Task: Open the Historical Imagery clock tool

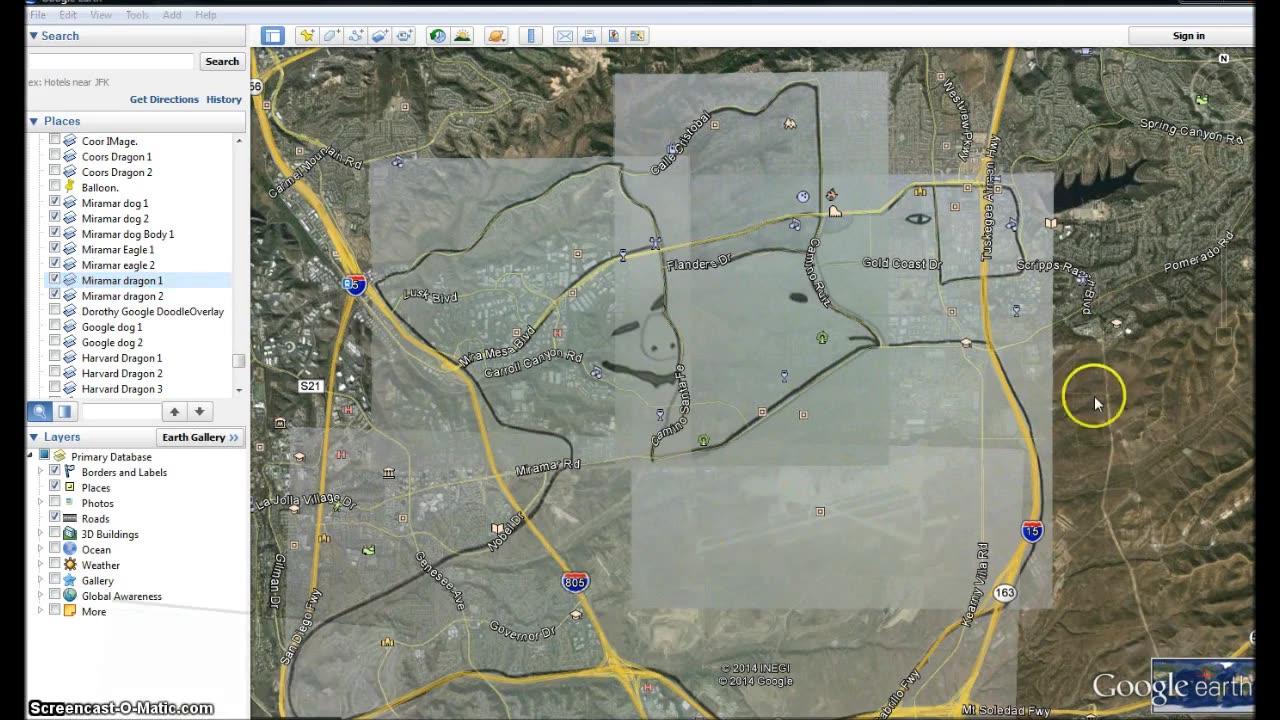Action: [x=437, y=36]
